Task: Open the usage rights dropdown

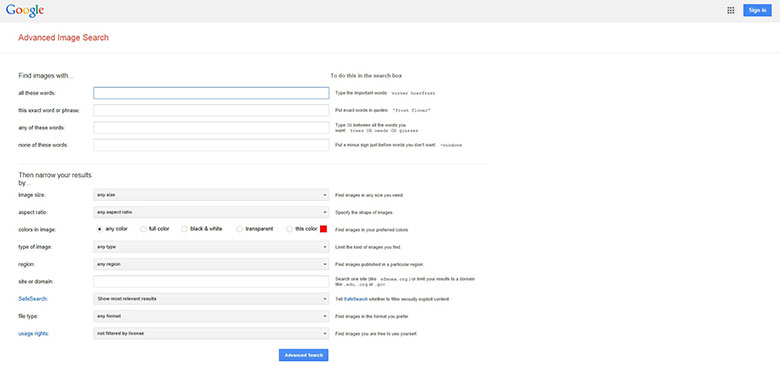Action: [x=211, y=333]
